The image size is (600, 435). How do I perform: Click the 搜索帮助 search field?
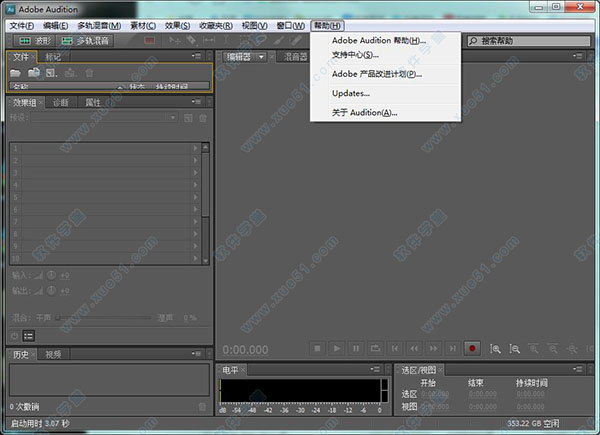coord(528,41)
